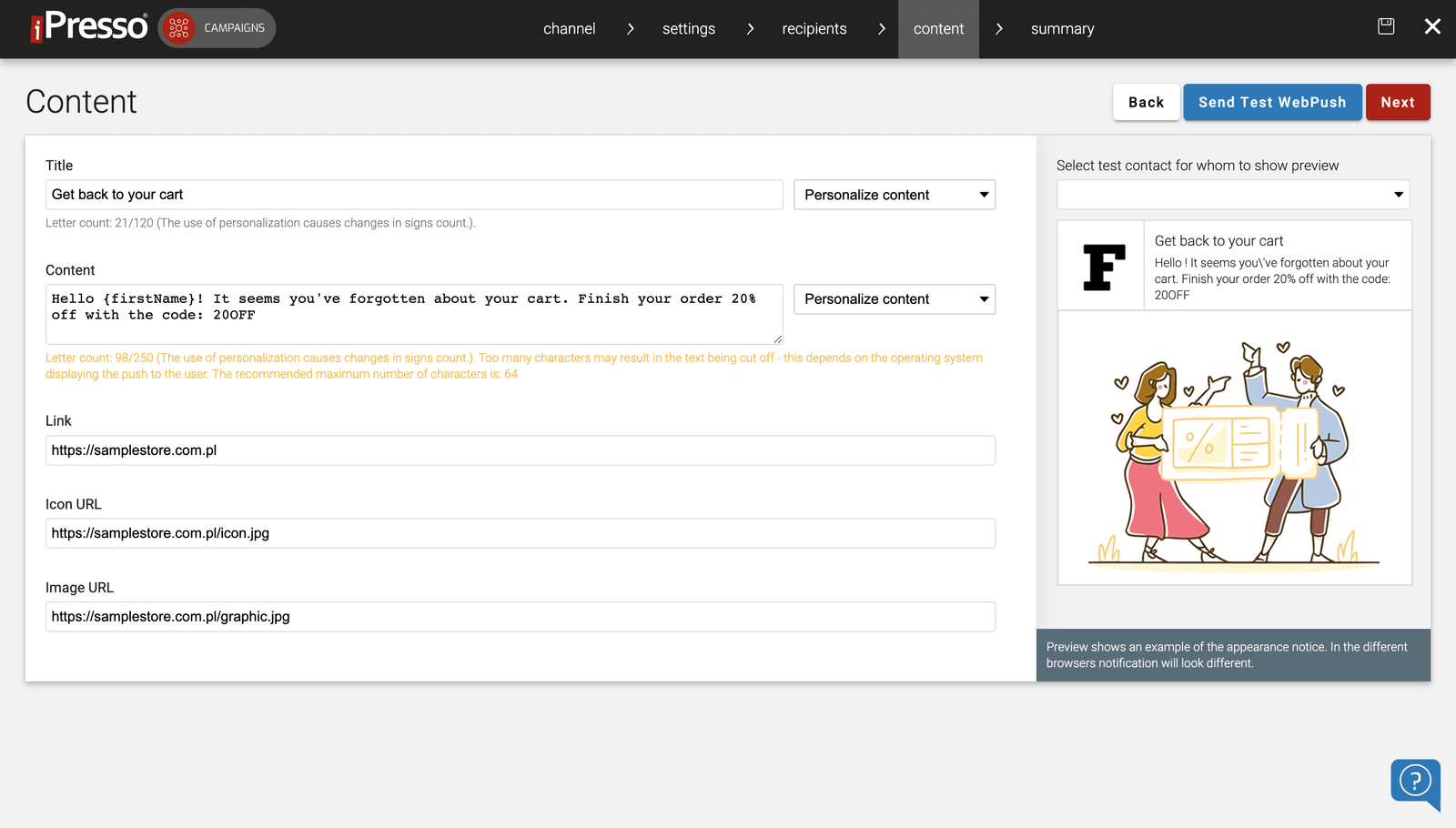
Task: Click the chevron between channel and settings
Action: [x=630, y=28]
